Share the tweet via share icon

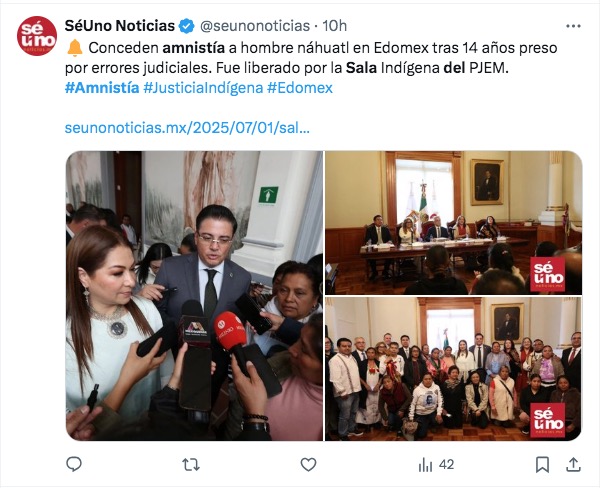573,464
